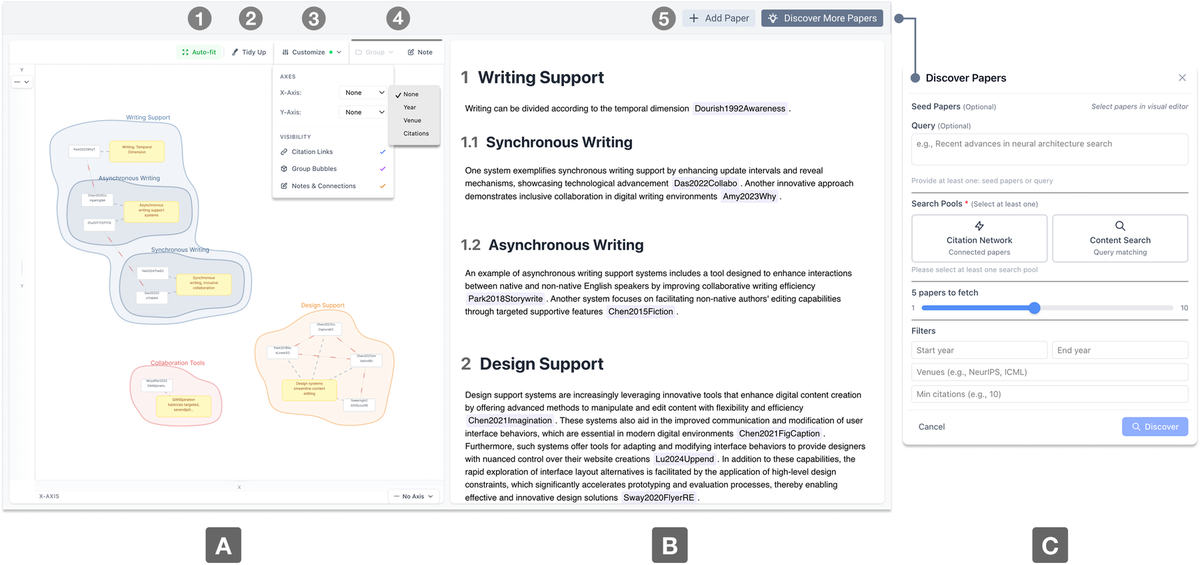This screenshot has width=1200, height=565.
Task: Click the Chen2021FigCaption citation chip
Action: coord(780,434)
